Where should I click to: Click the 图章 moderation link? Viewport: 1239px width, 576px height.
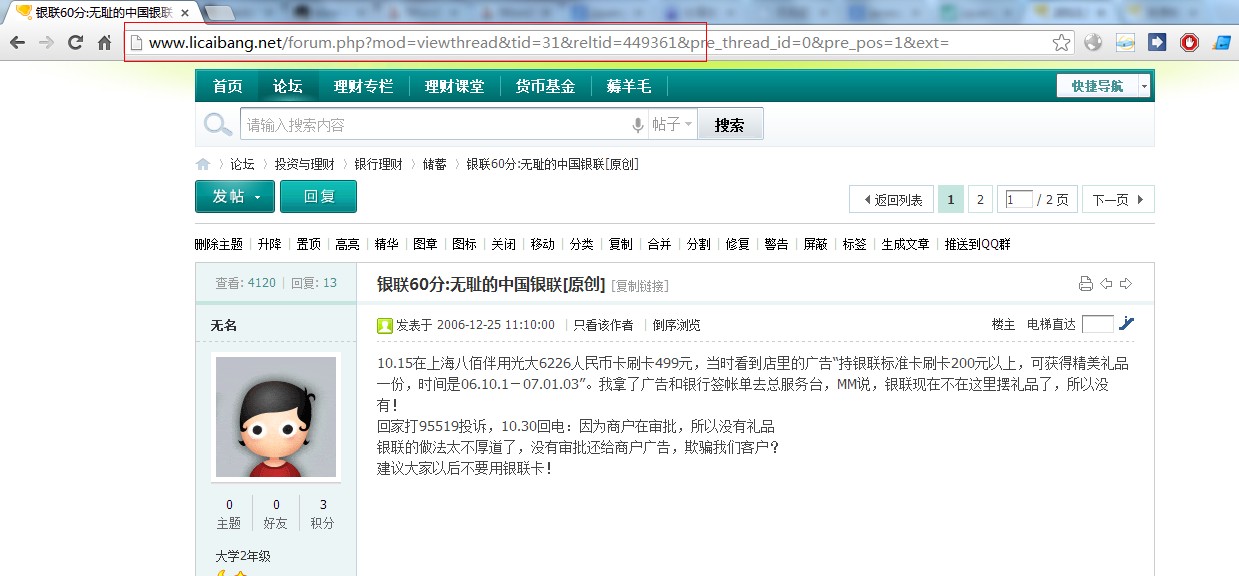tap(425, 244)
